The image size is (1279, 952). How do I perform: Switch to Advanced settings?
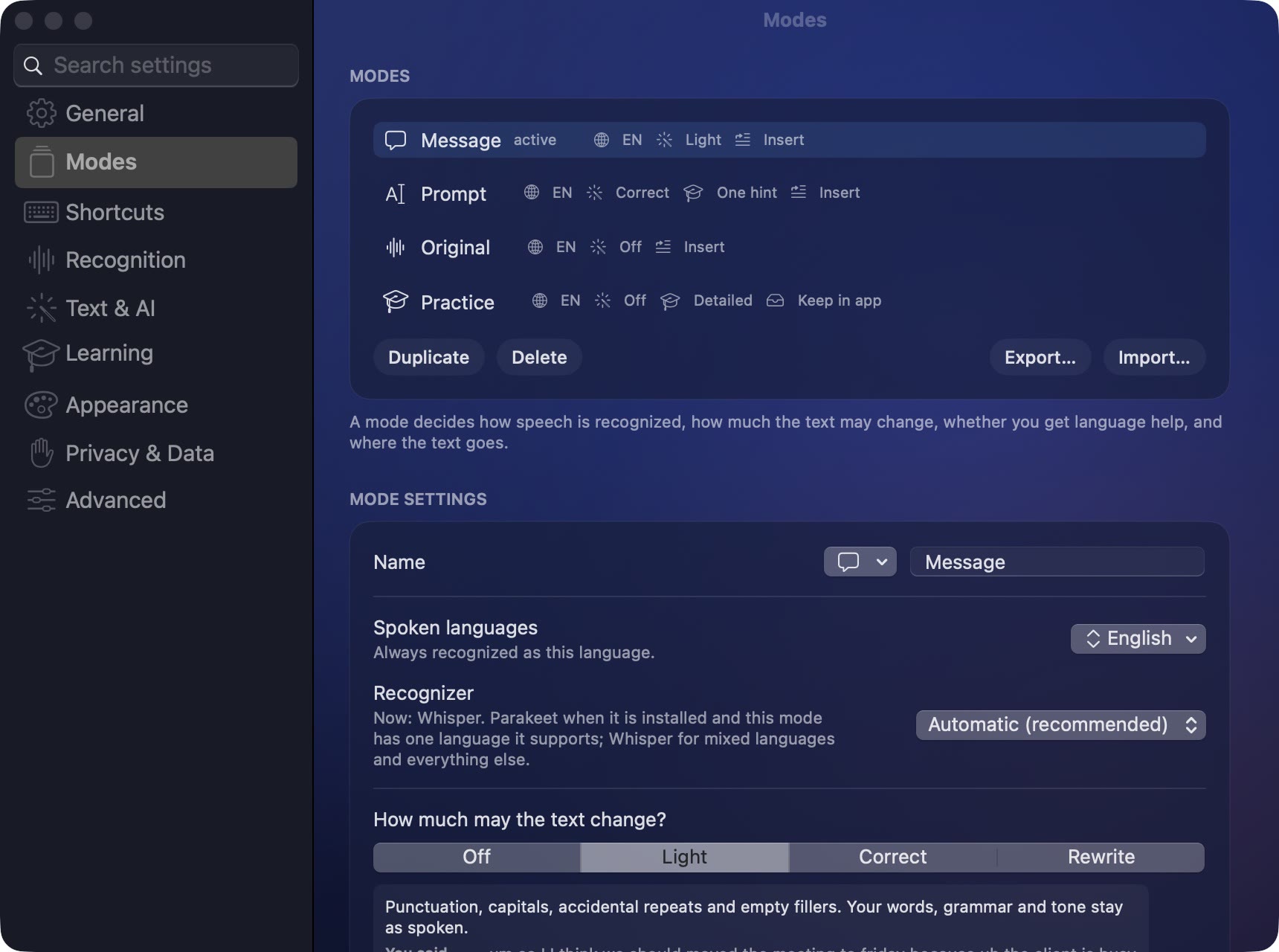point(156,500)
